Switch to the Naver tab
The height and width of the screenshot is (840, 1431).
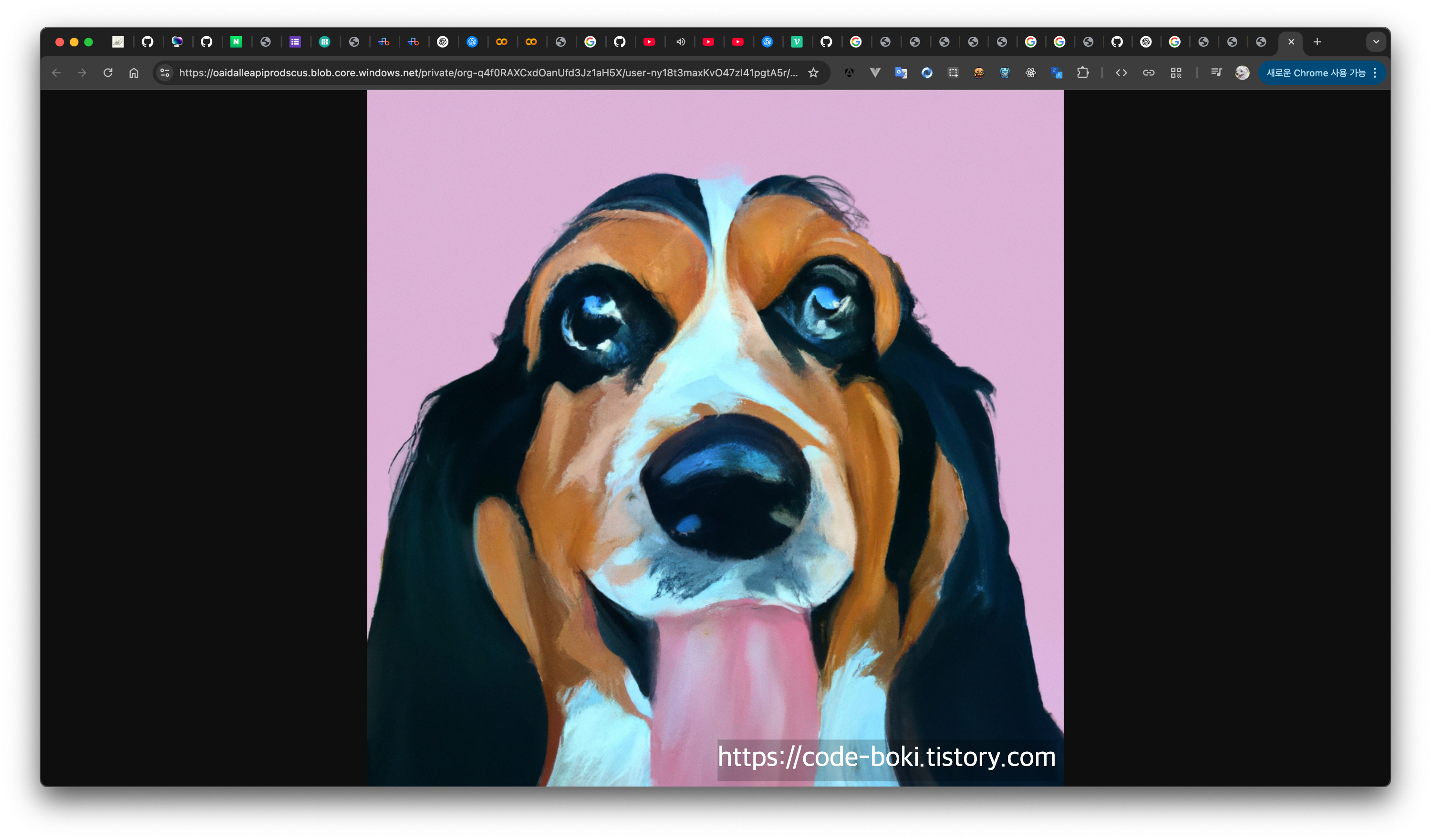(x=236, y=41)
